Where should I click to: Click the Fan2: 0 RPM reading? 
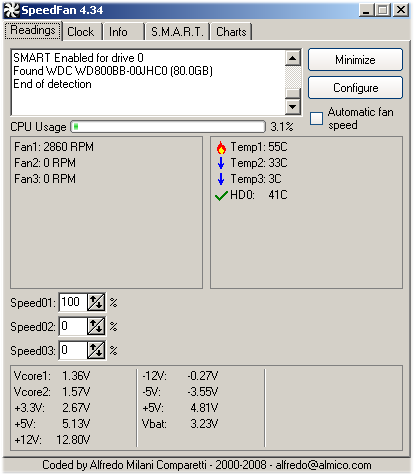tap(45, 163)
